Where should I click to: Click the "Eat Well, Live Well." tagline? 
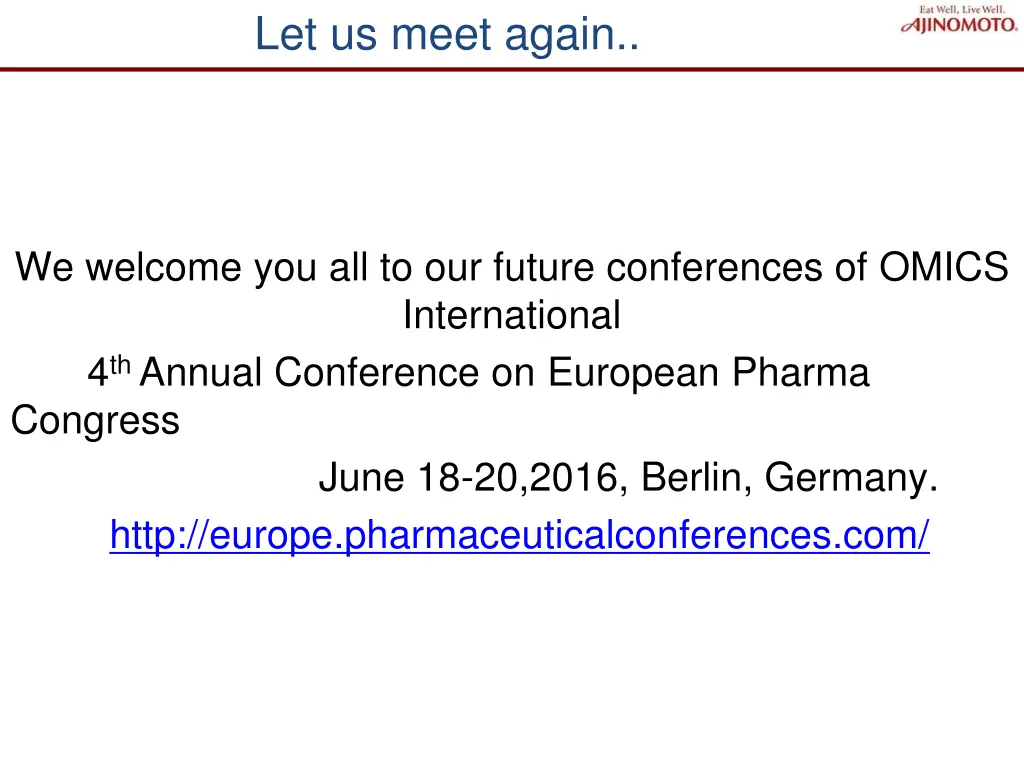962,9
